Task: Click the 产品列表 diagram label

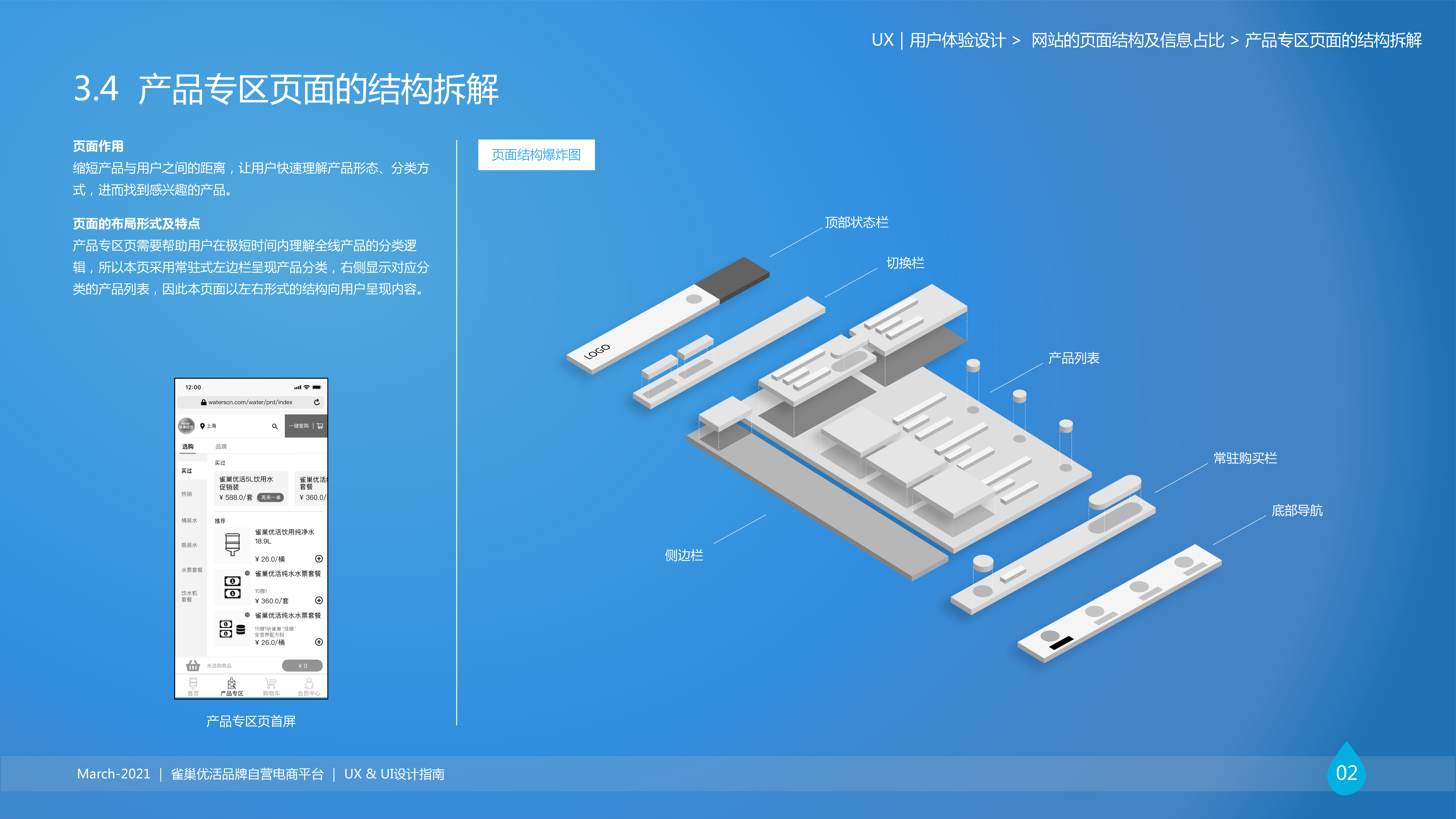Action: tap(1073, 358)
